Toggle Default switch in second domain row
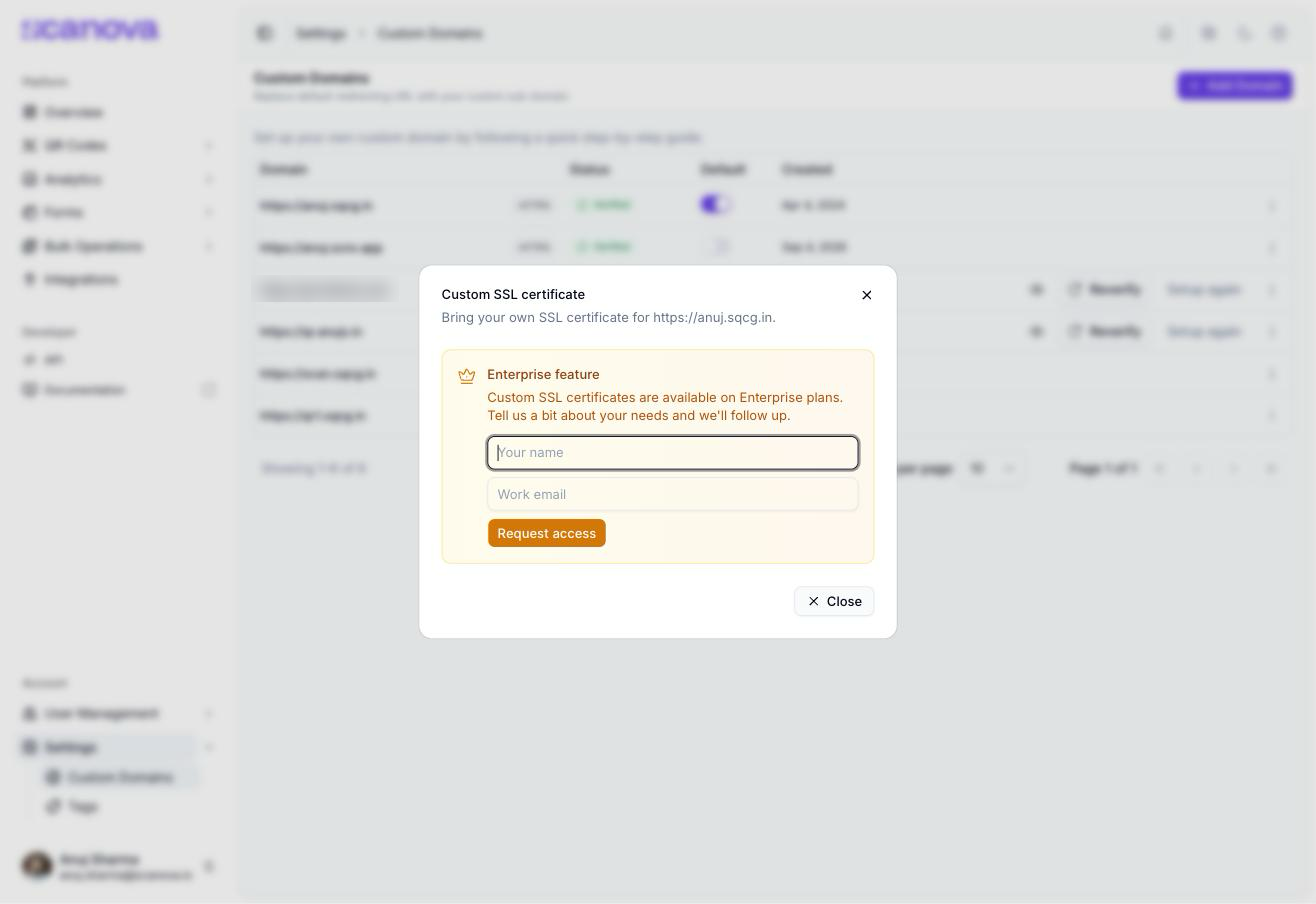This screenshot has height=904, width=1316. pyautogui.click(x=716, y=246)
